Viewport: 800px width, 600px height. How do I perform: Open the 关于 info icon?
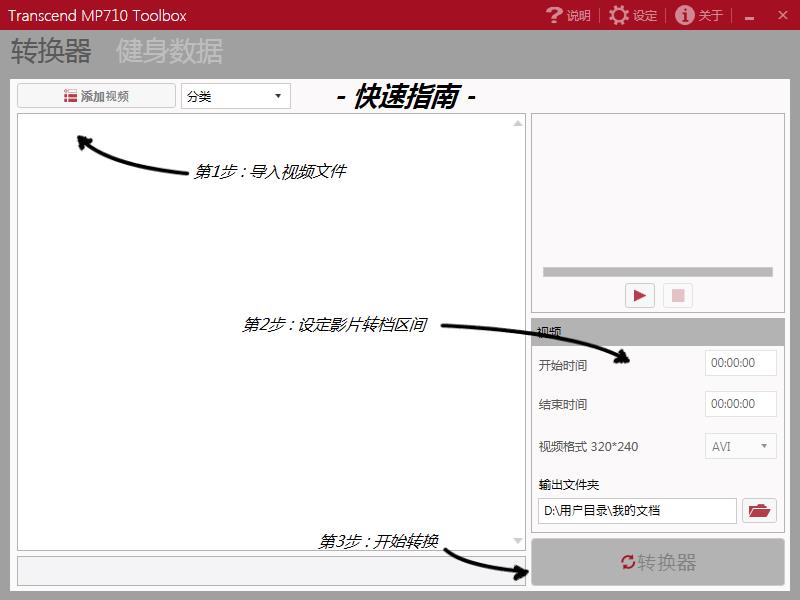point(685,15)
